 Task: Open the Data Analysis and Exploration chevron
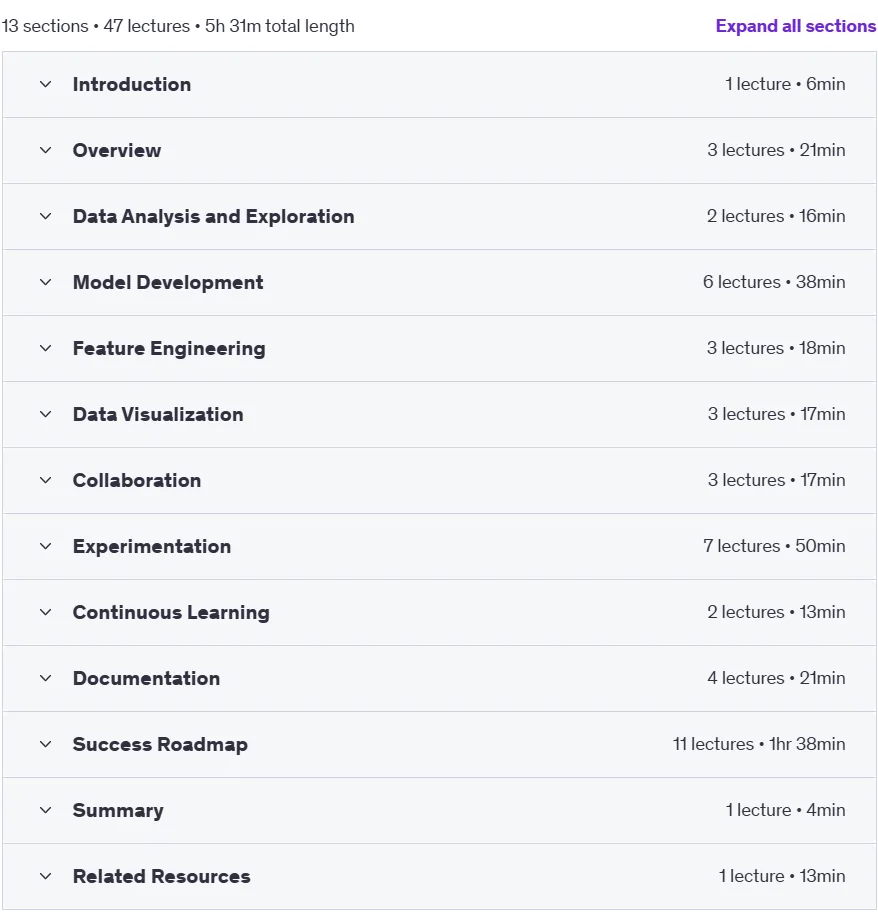click(x=45, y=216)
